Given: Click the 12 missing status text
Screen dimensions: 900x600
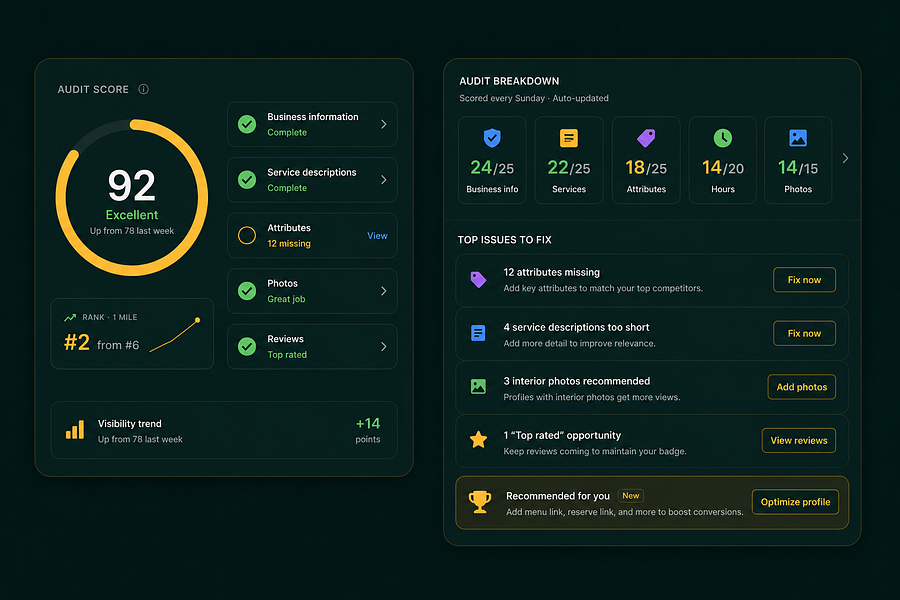Looking at the screenshot, I should point(289,243).
